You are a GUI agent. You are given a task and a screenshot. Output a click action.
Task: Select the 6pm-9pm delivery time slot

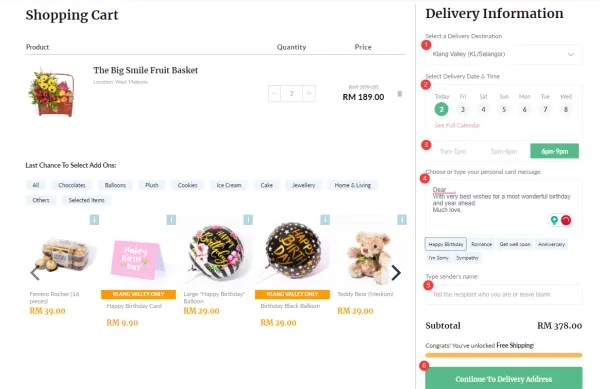[554, 151]
